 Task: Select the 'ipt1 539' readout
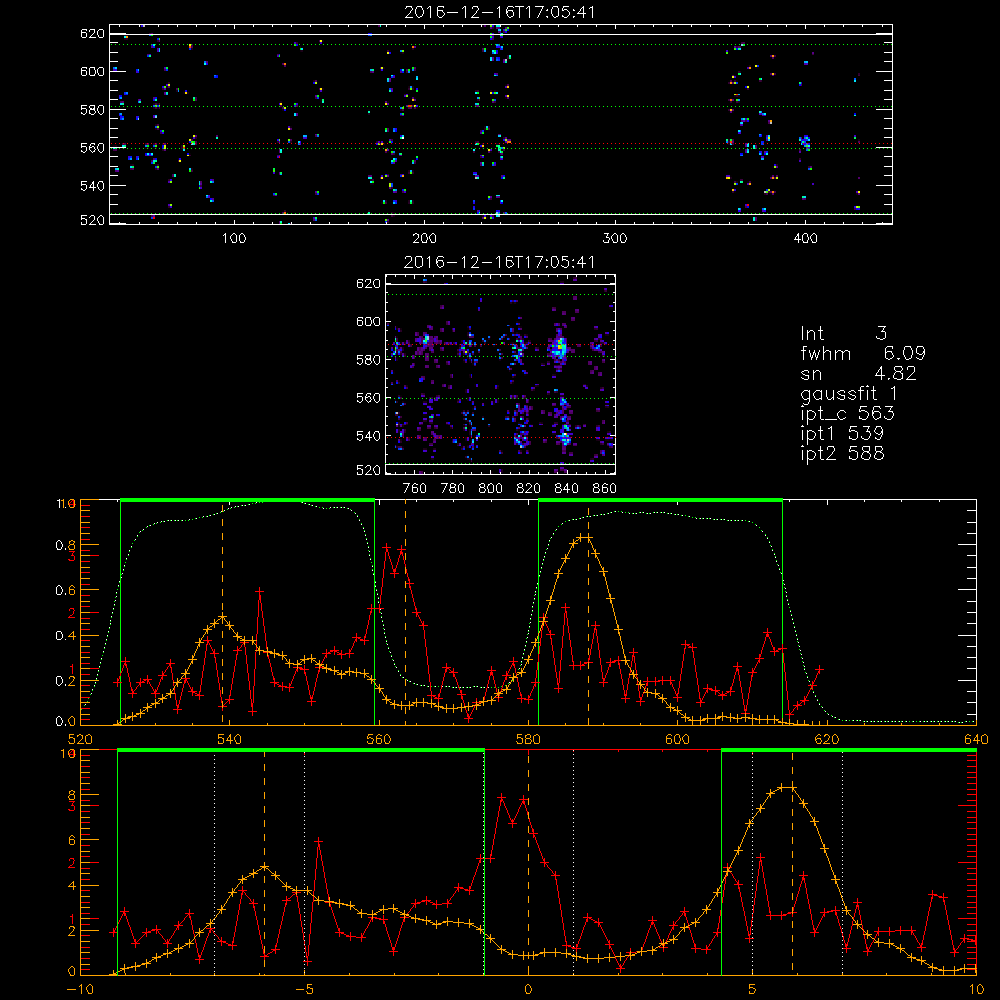coord(842,434)
